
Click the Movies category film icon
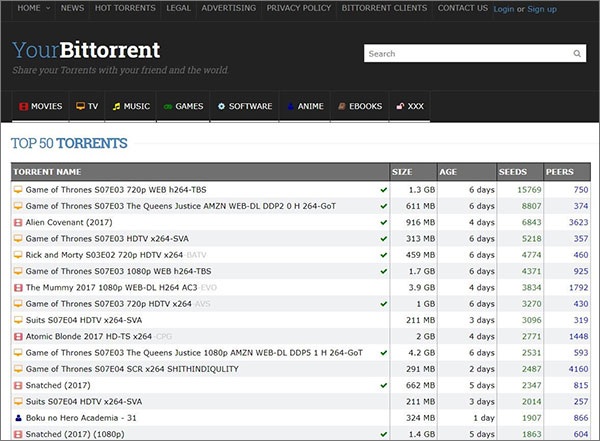click(x=23, y=106)
